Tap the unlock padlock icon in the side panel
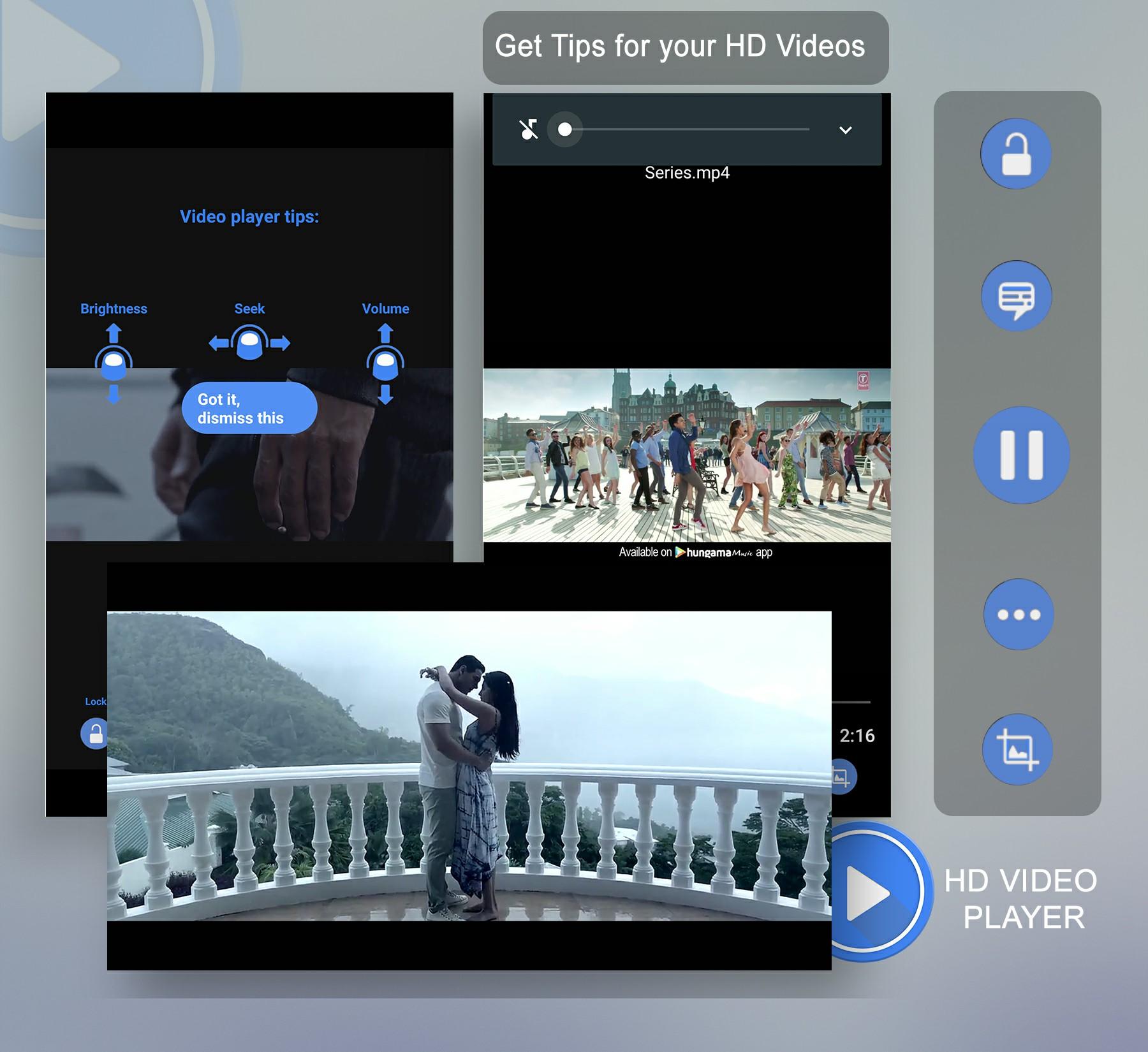This screenshot has width=1148, height=1052. pos(1016,154)
